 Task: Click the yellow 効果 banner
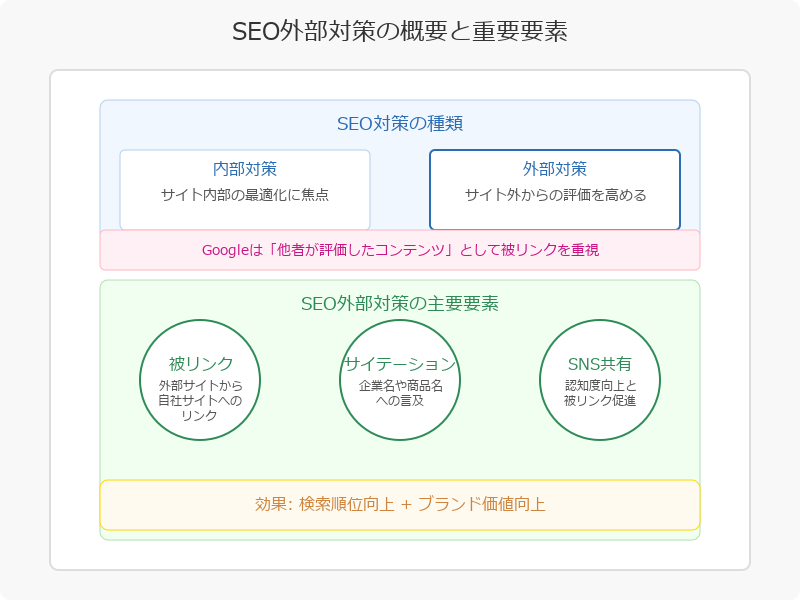coord(399,505)
